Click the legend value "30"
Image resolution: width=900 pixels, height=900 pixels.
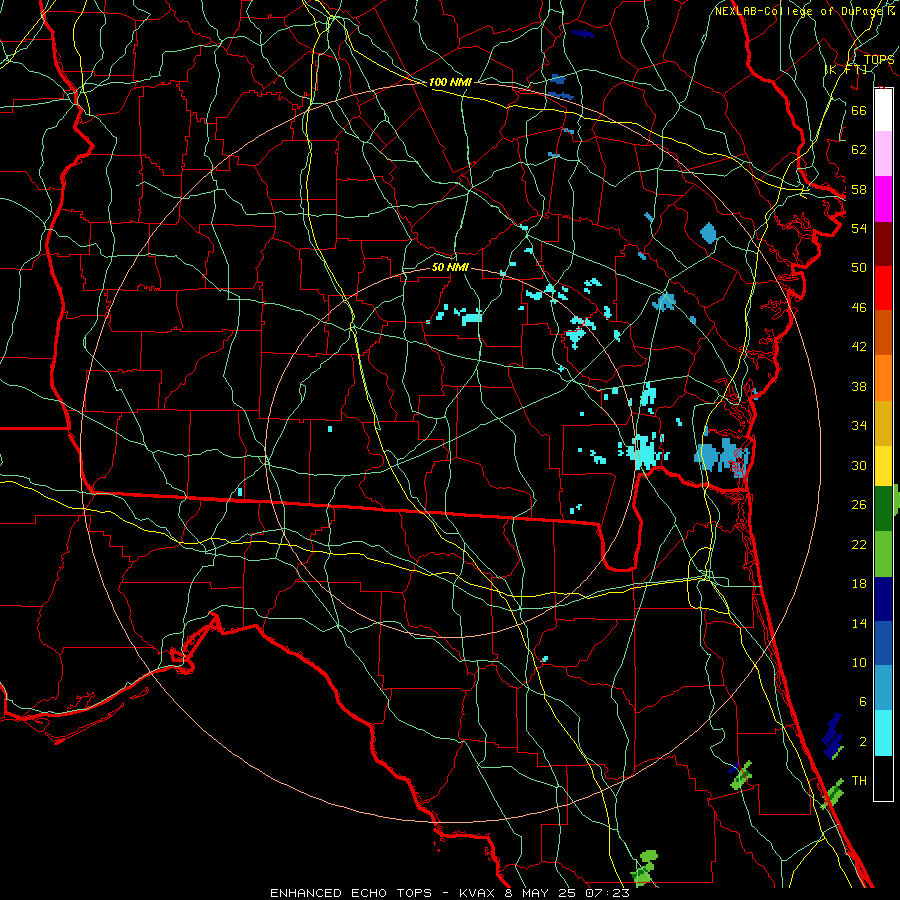859,465
